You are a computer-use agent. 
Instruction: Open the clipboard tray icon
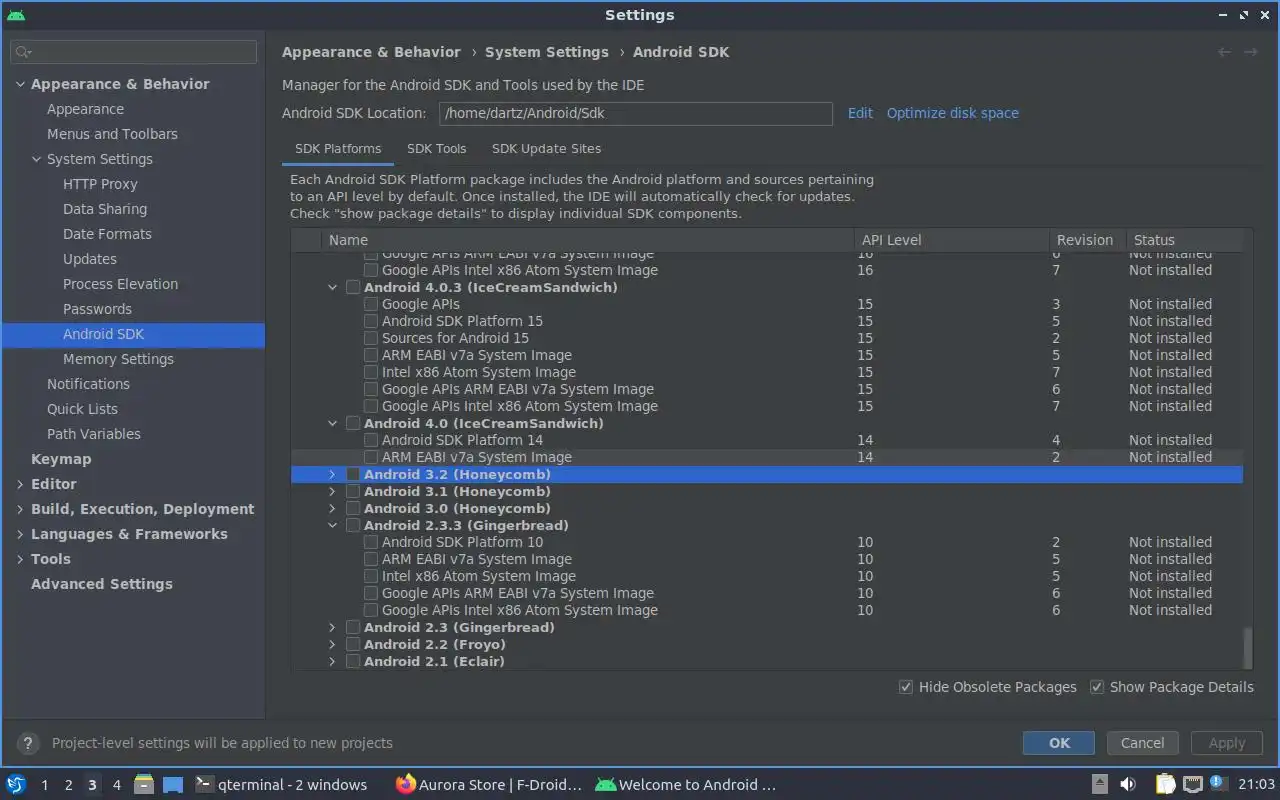[1166, 785]
